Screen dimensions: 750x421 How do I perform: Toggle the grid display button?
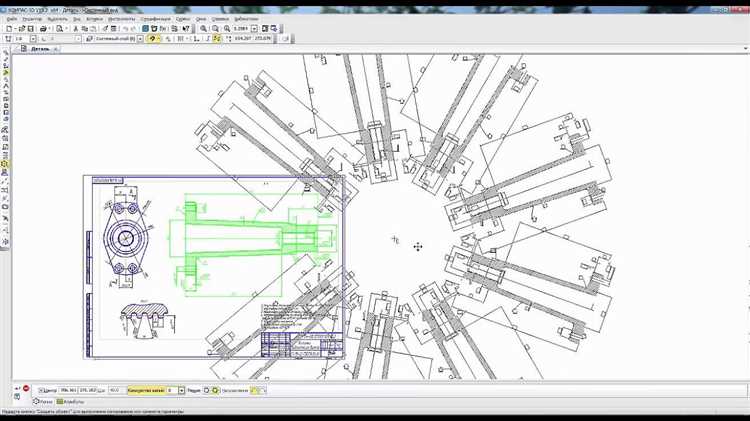180,38
